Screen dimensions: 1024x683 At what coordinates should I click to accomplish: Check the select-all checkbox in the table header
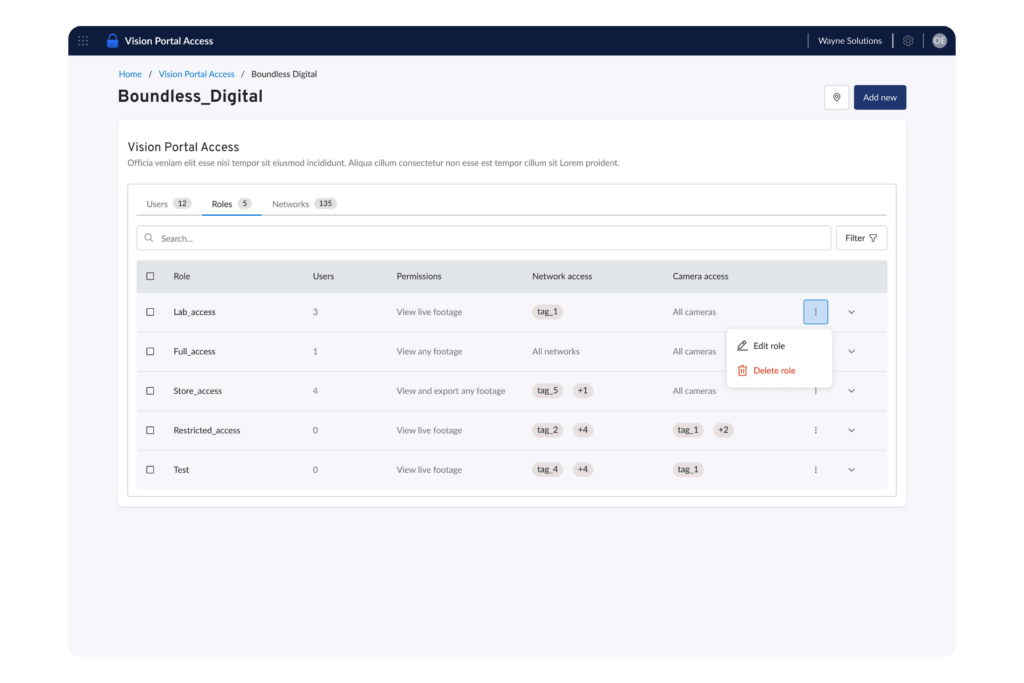click(151, 276)
